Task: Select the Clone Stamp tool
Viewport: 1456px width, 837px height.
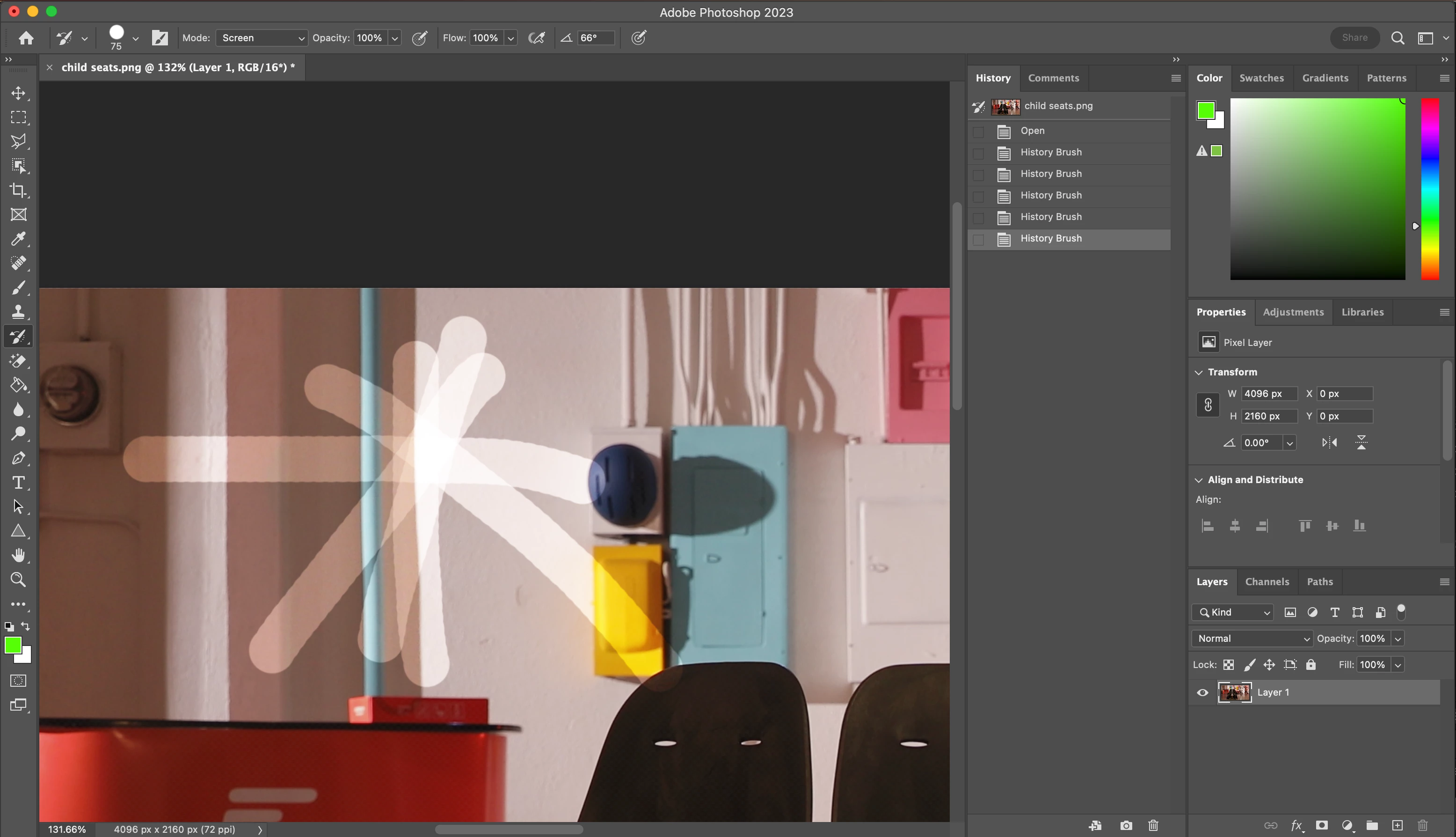Action: click(x=18, y=312)
